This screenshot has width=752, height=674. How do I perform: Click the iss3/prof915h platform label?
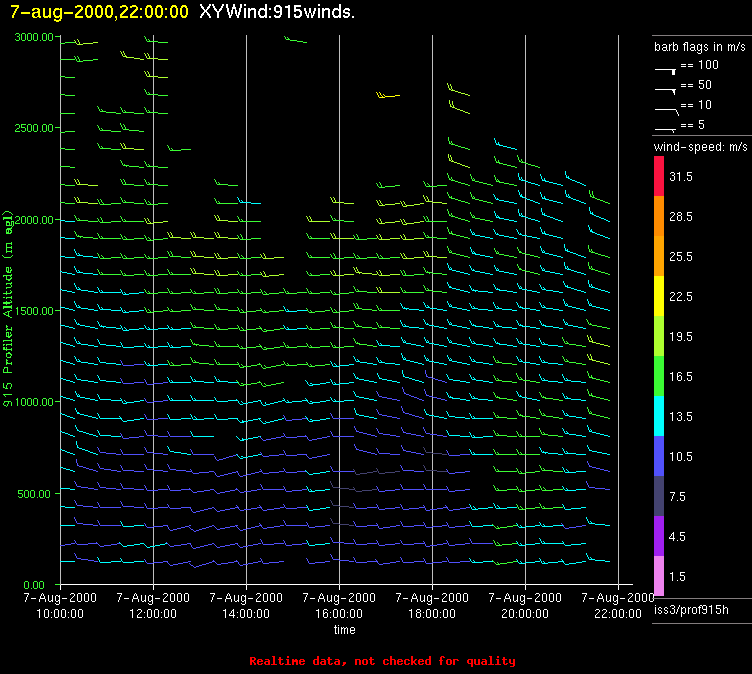coord(691,609)
